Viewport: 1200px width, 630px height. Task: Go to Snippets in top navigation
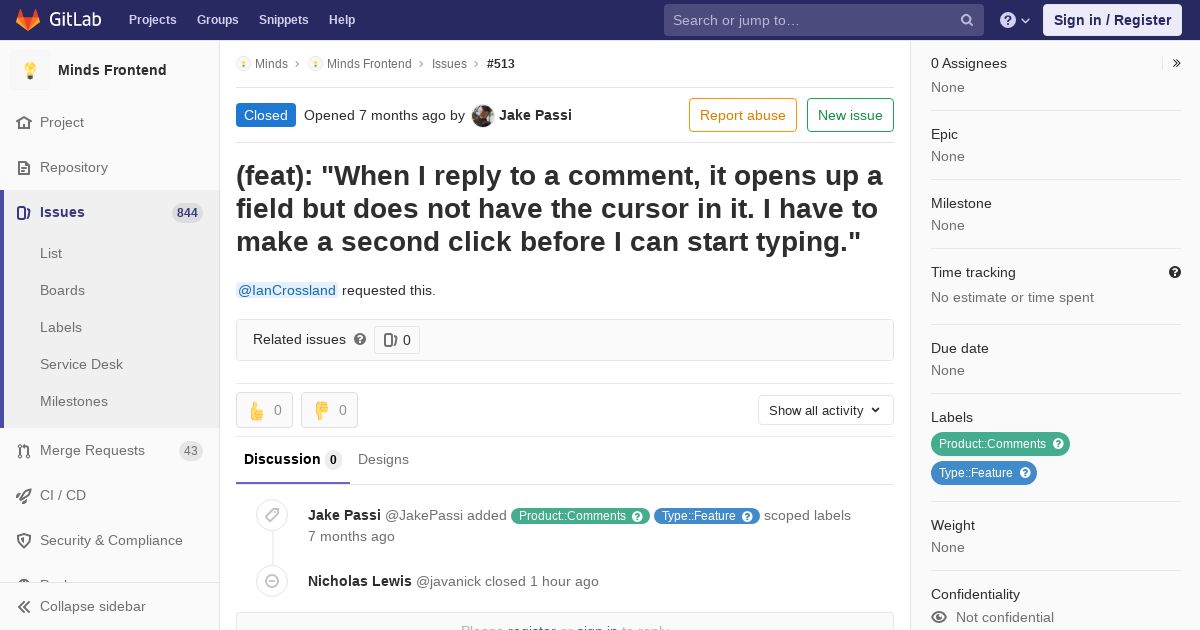coord(283,20)
